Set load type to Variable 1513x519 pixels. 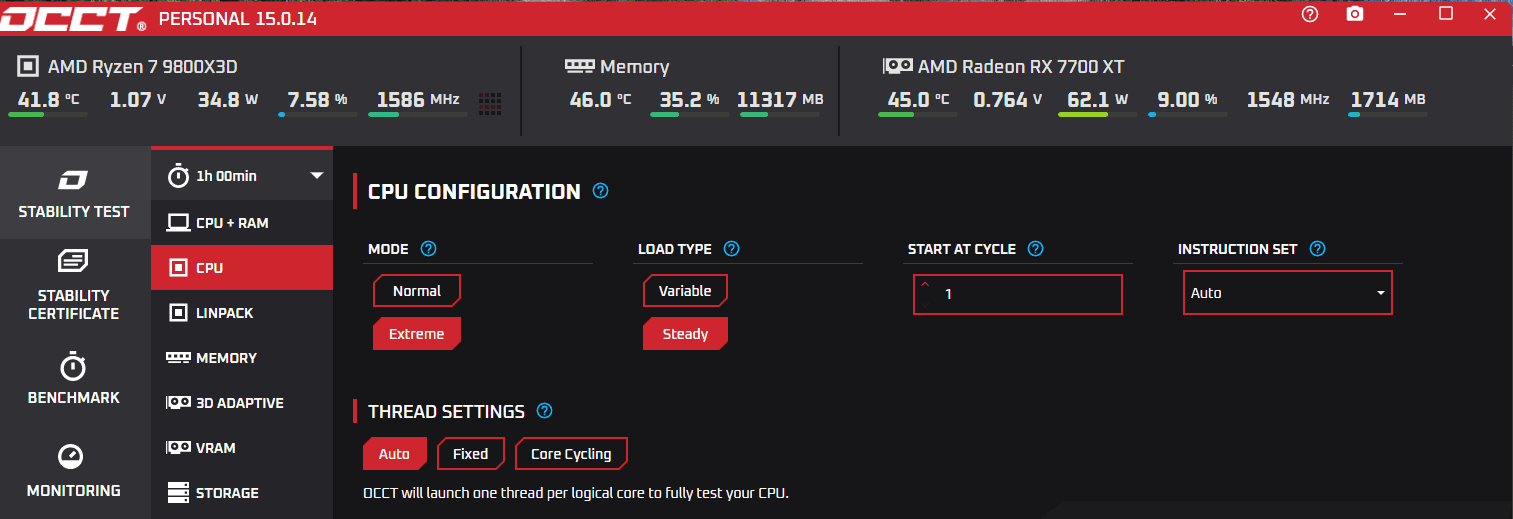click(x=685, y=291)
